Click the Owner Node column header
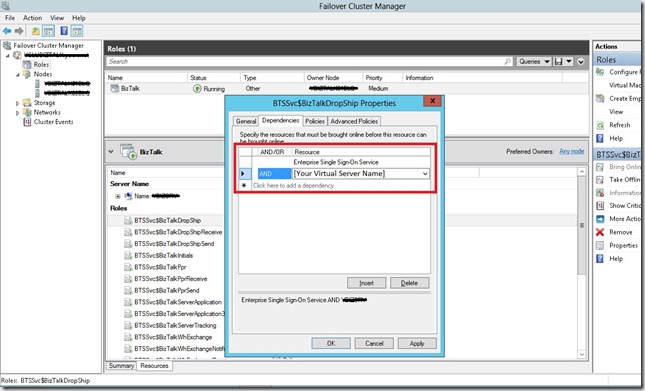 coord(333,78)
